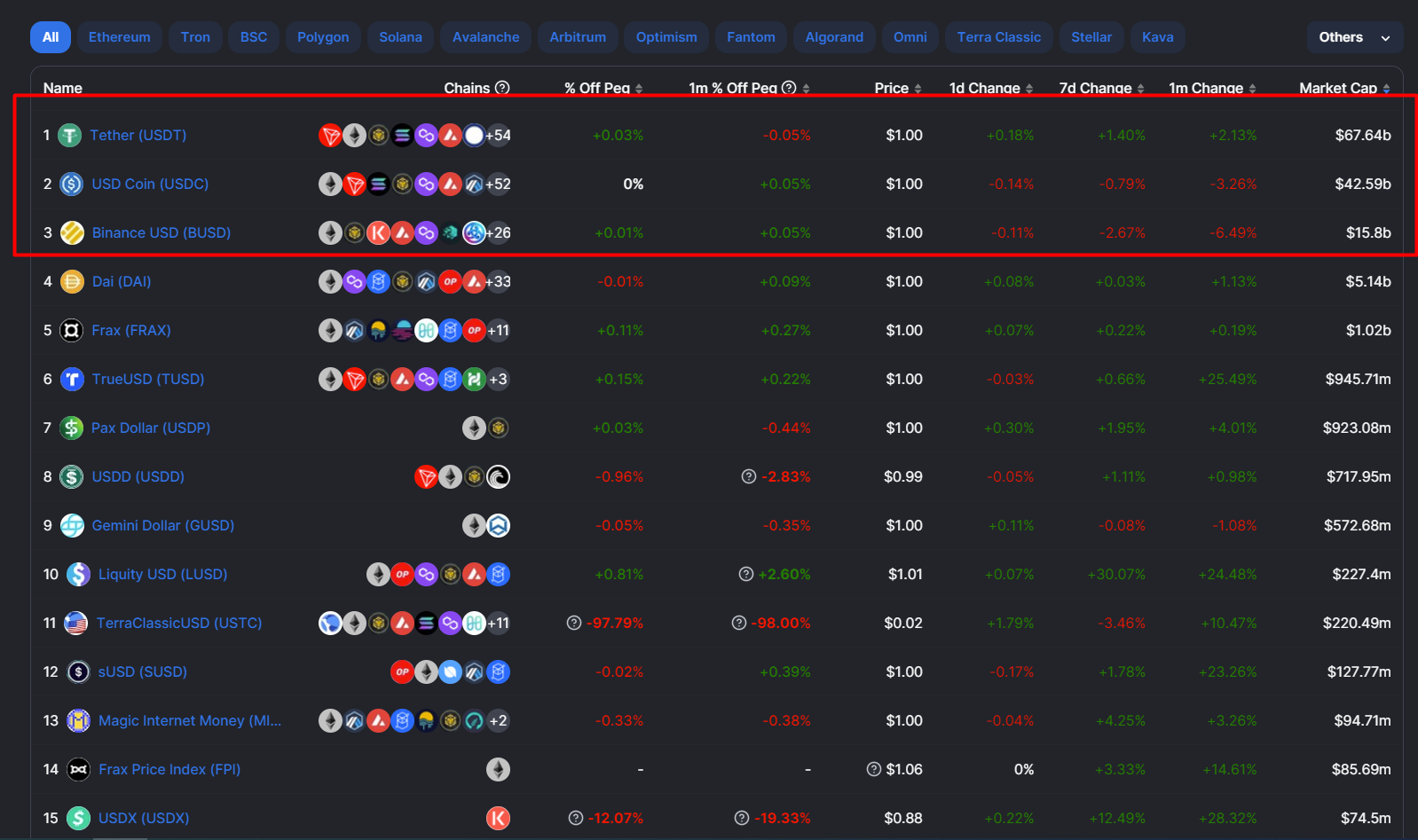Screen dimensions: 1418x840
Task: Filter stablecoins by Terra Classic chain
Action: pos(999,37)
